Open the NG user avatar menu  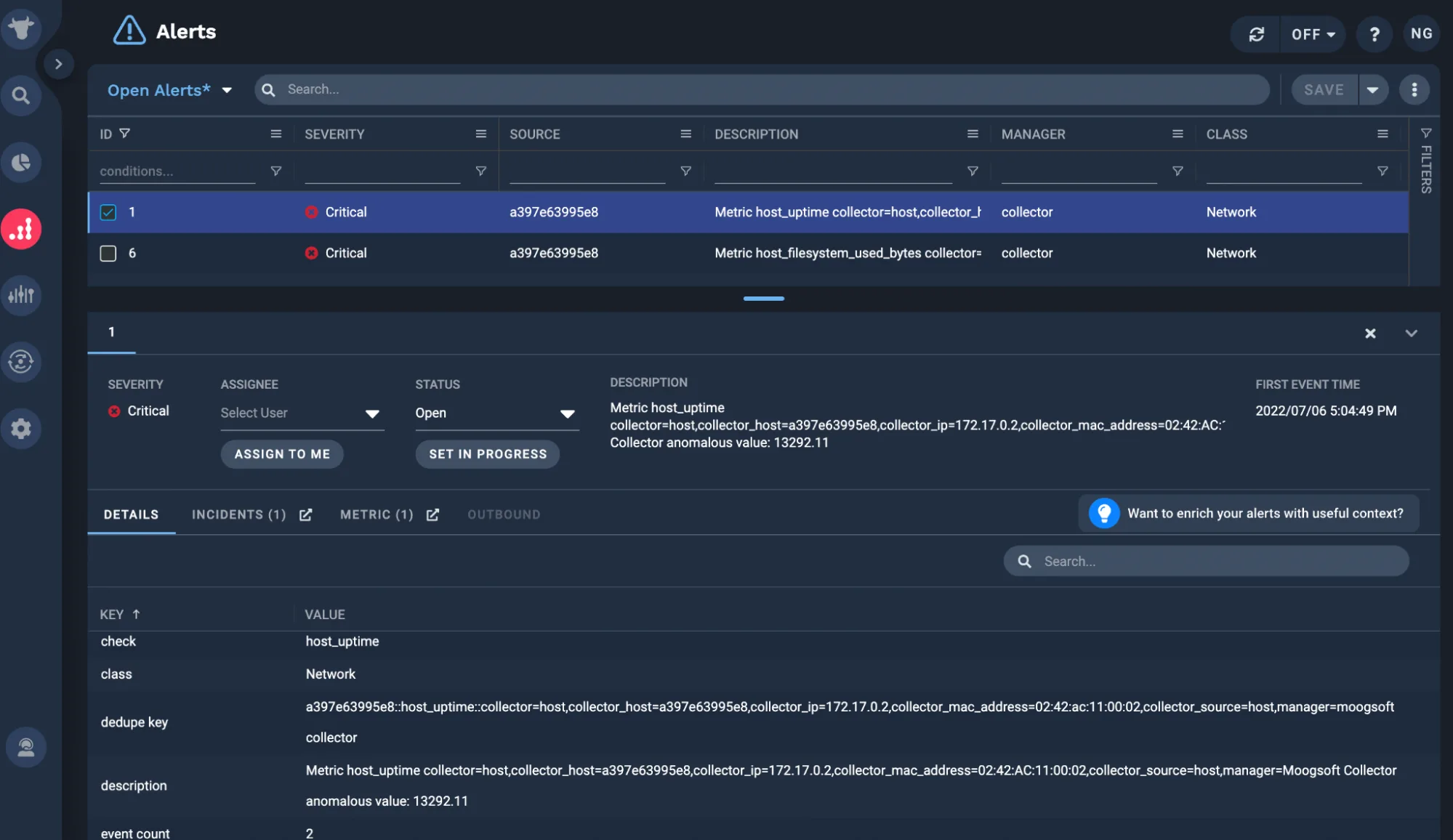[x=1421, y=33]
